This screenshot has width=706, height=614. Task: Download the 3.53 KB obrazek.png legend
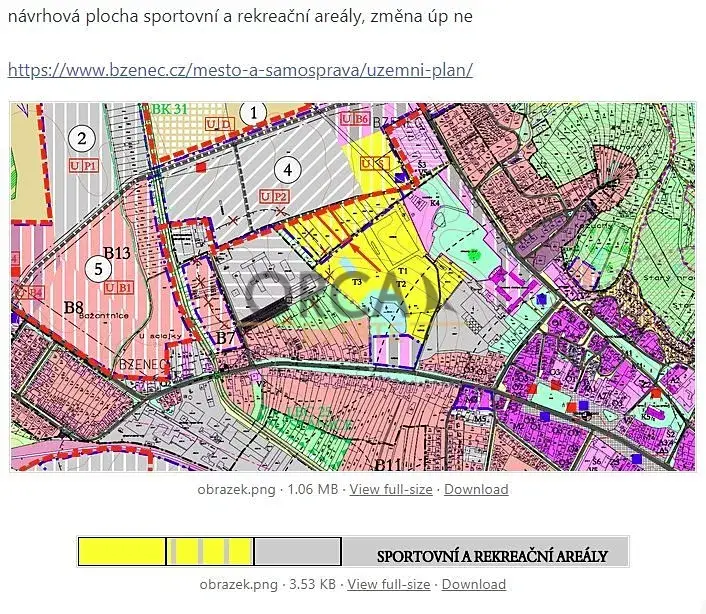(474, 584)
